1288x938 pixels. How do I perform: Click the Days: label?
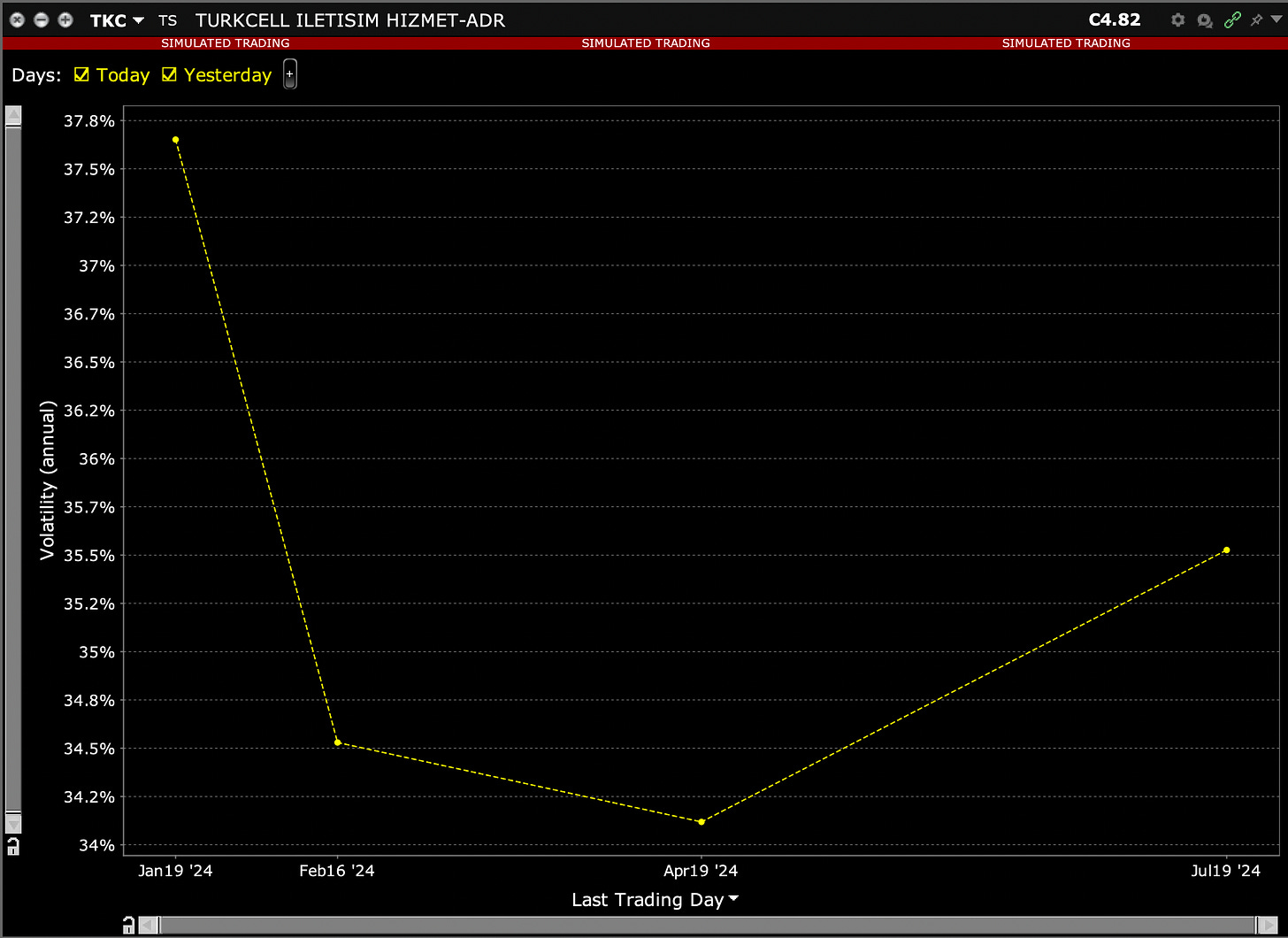[x=36, y=75]
